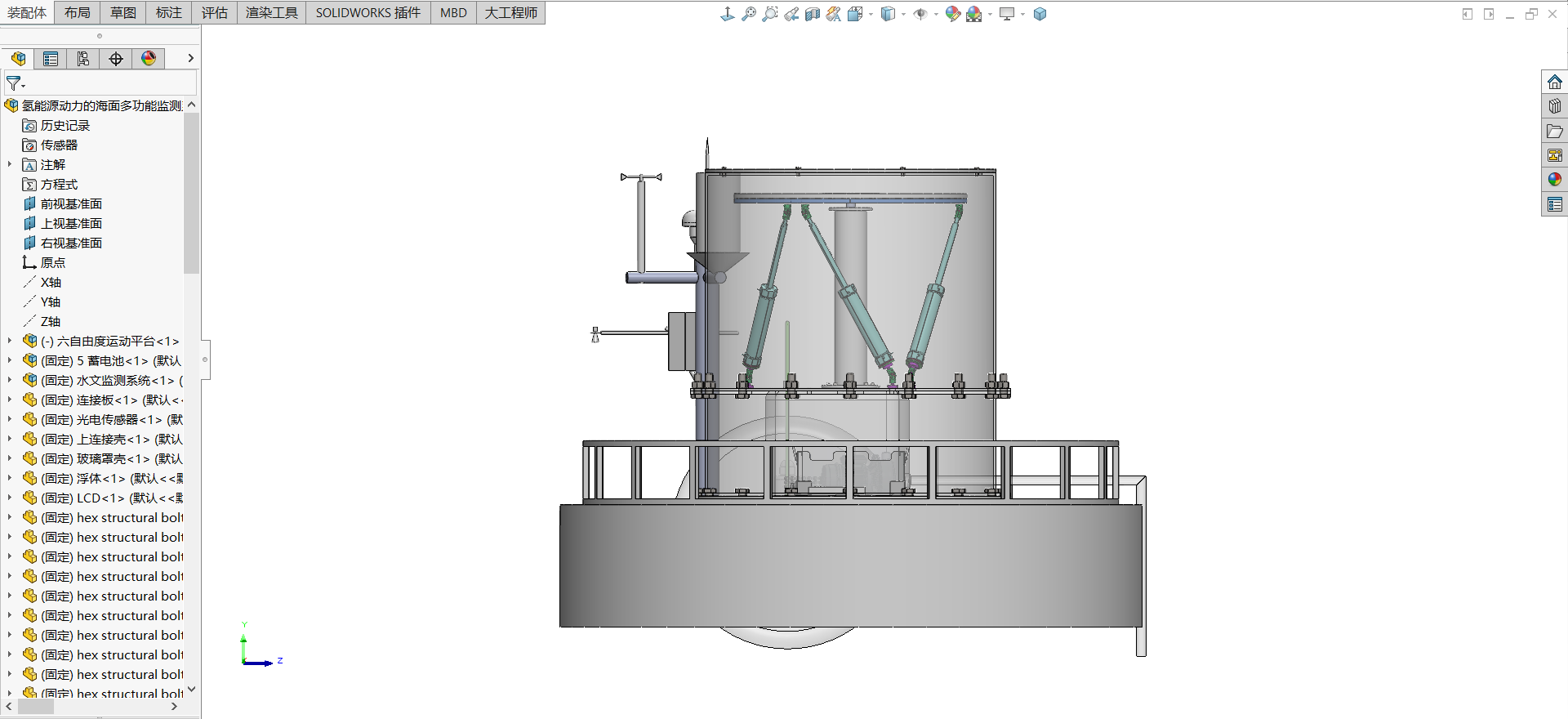Image resolution: width=1568 pixels, height=719 pixels.
Task: Switch to the 草图 tab
Action: click(x=123, y=12)
